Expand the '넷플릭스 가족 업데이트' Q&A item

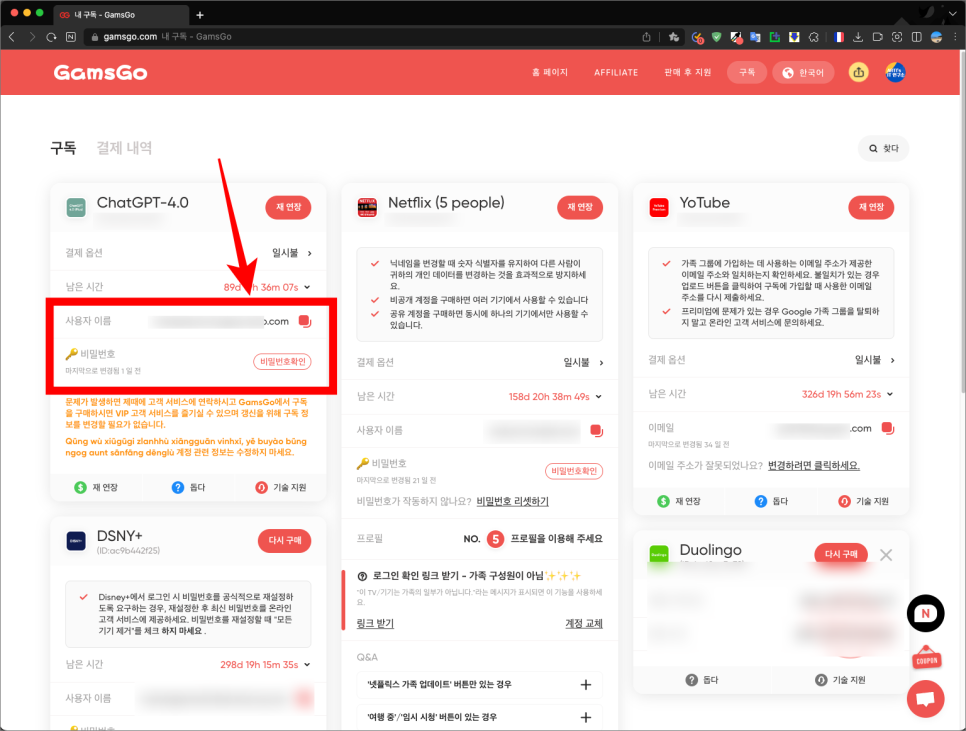[479, 684]
